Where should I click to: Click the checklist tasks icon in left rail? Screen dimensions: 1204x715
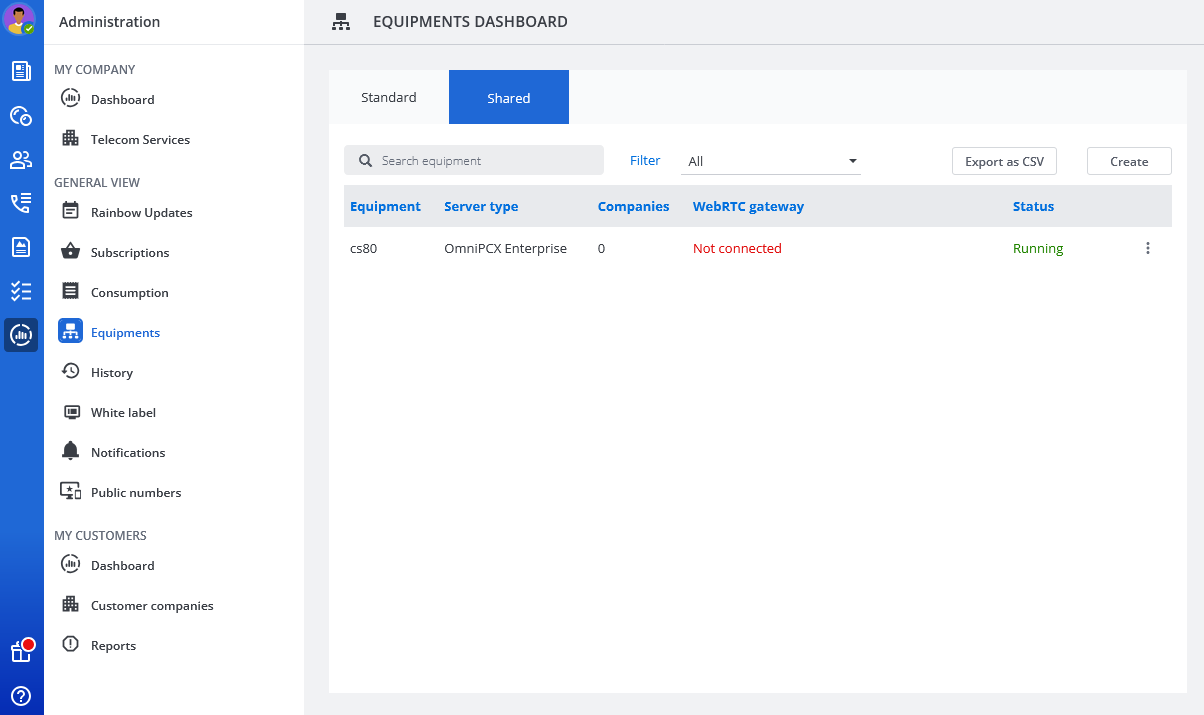click(x=21, y=291)
